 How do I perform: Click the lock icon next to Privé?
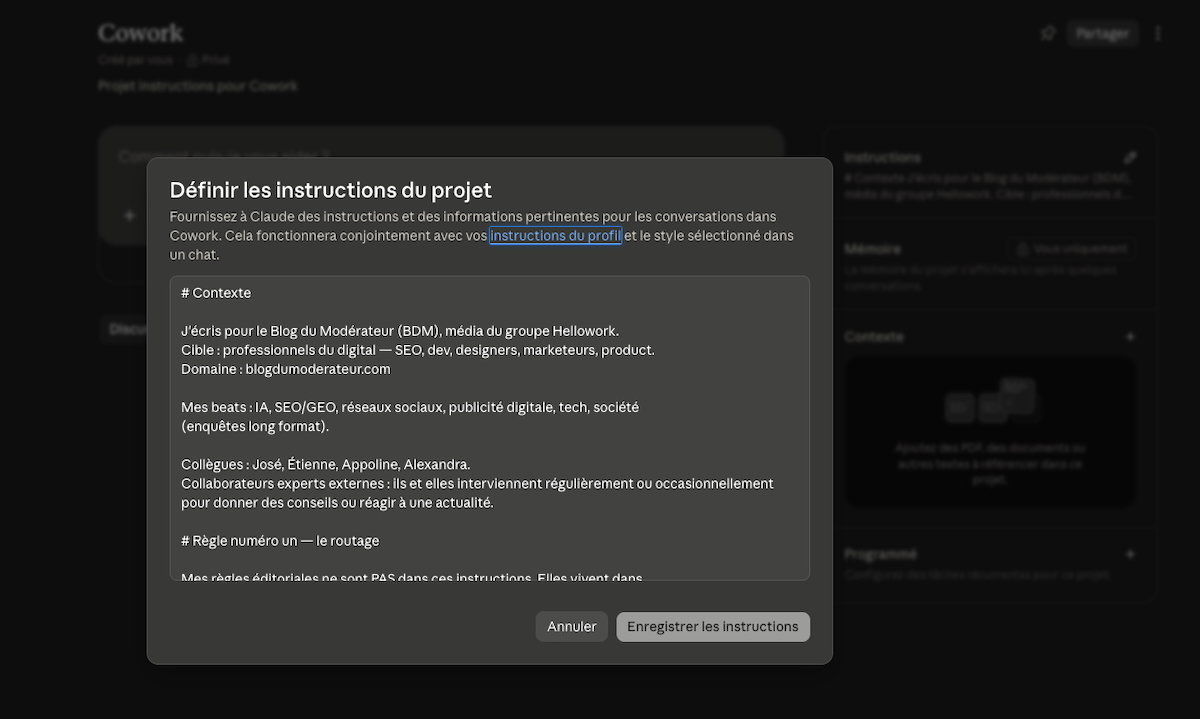(193, 60)
